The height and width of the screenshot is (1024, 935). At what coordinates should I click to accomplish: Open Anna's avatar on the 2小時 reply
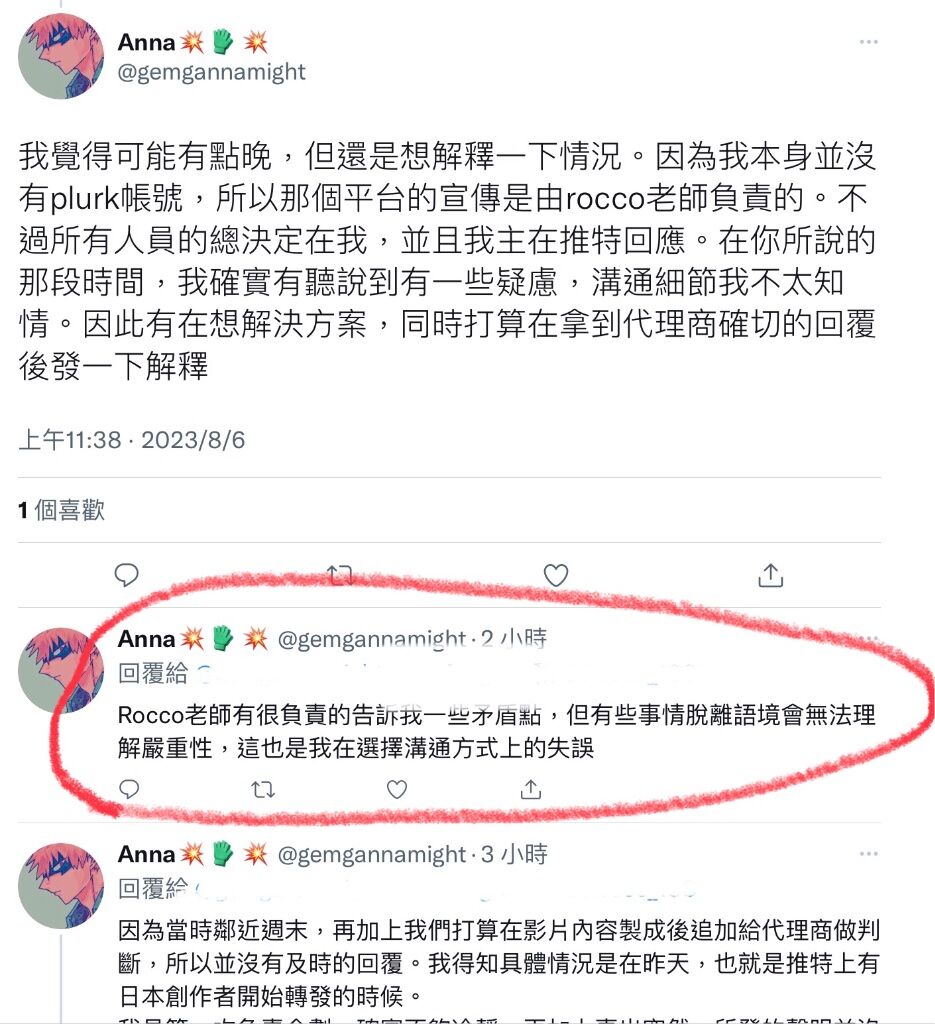point(61,671)
